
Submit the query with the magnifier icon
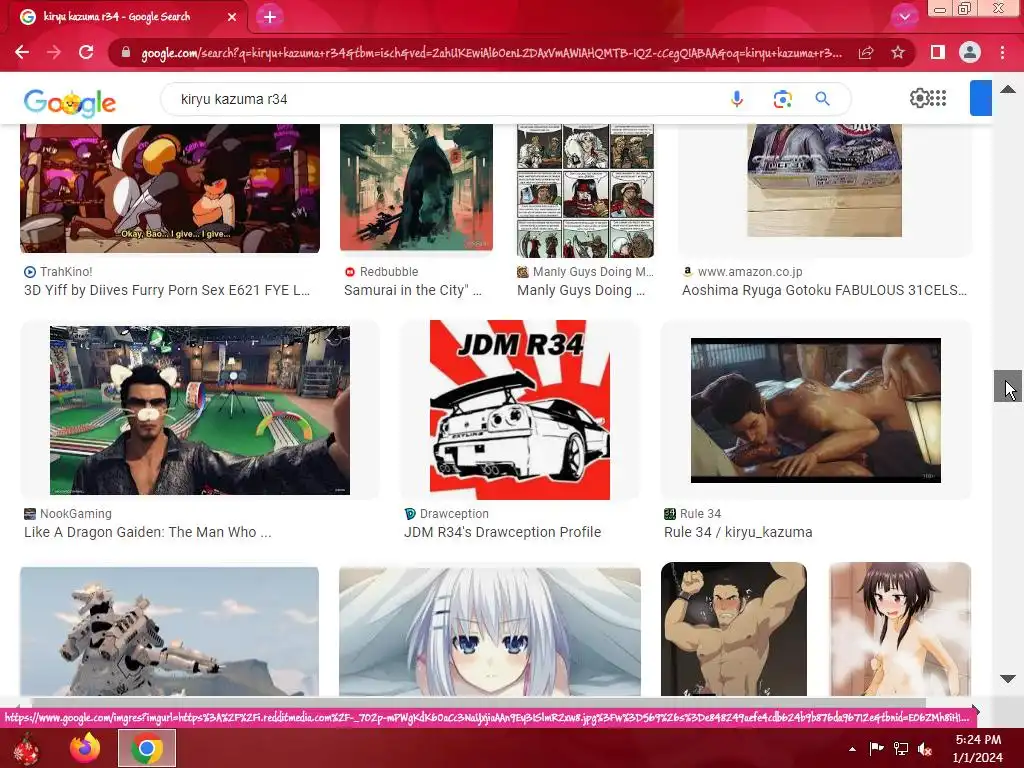click(823, 99)
